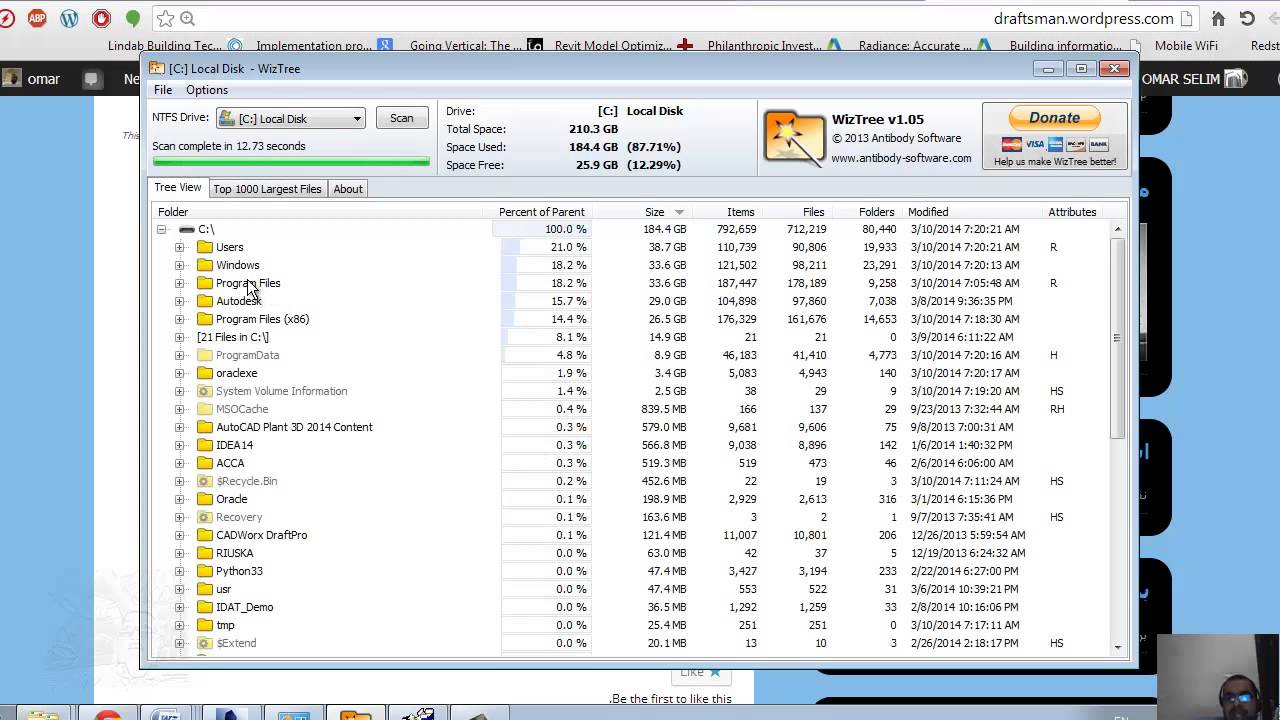The width and height of the screenshot is (1280, 720).
Task: Click the CADWorx DraftPro folder icon
Action: 205,535
